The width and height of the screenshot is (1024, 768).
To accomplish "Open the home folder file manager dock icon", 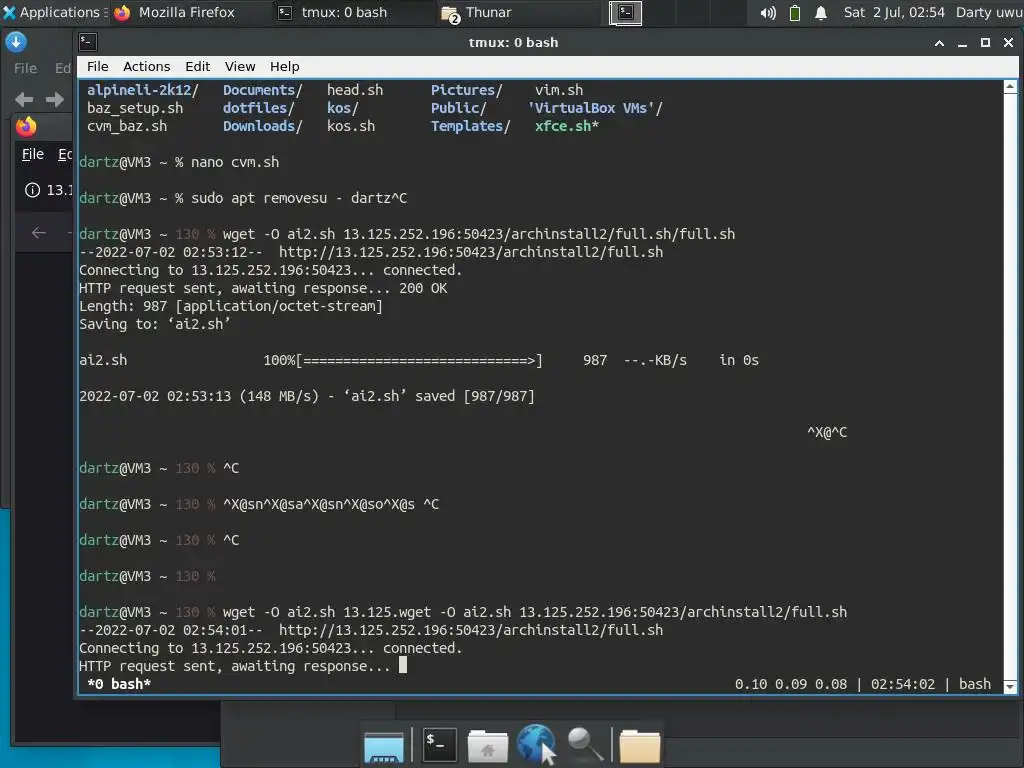I will click(487, 746).
